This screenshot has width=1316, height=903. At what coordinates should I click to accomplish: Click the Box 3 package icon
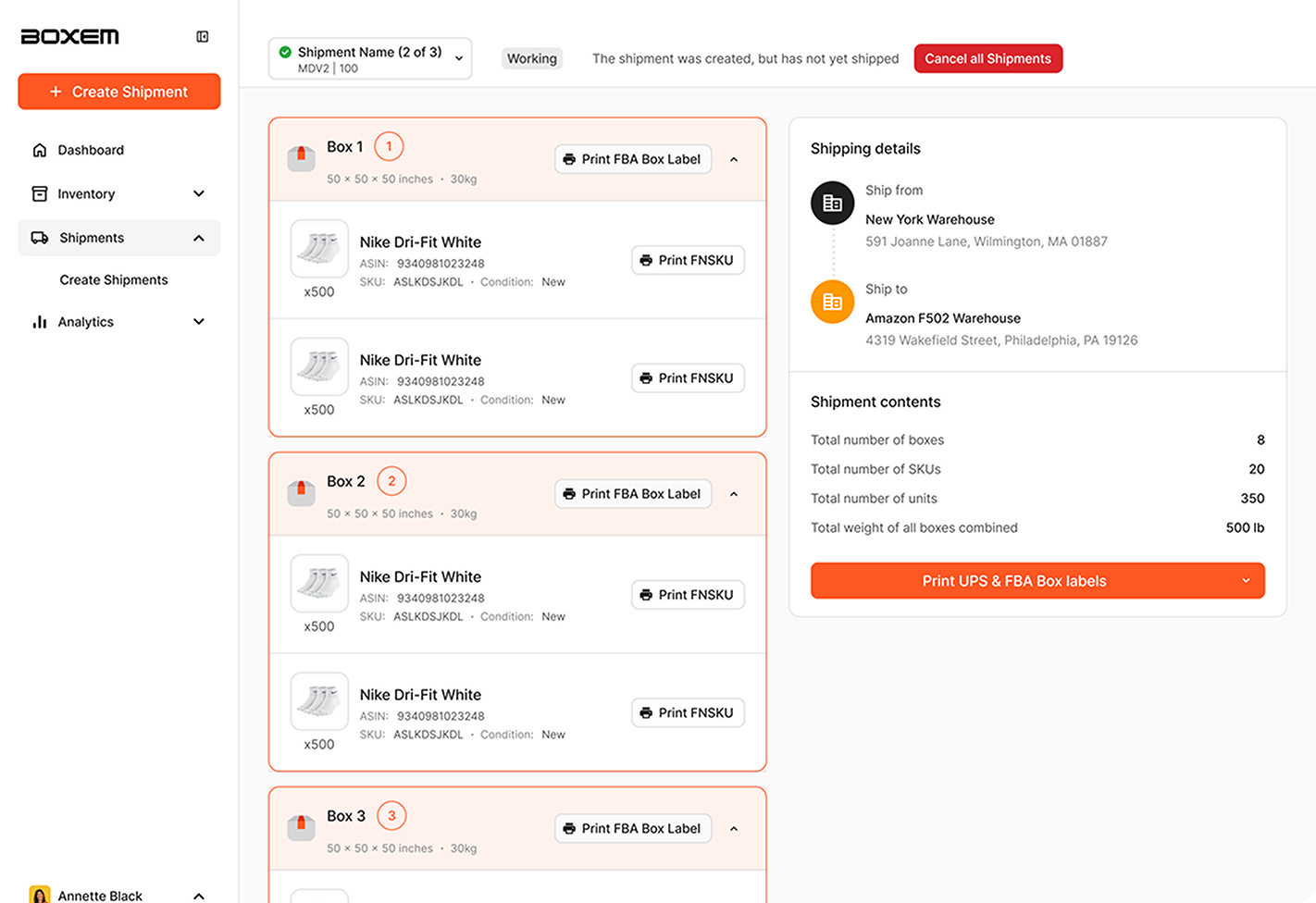click(301, 827)
